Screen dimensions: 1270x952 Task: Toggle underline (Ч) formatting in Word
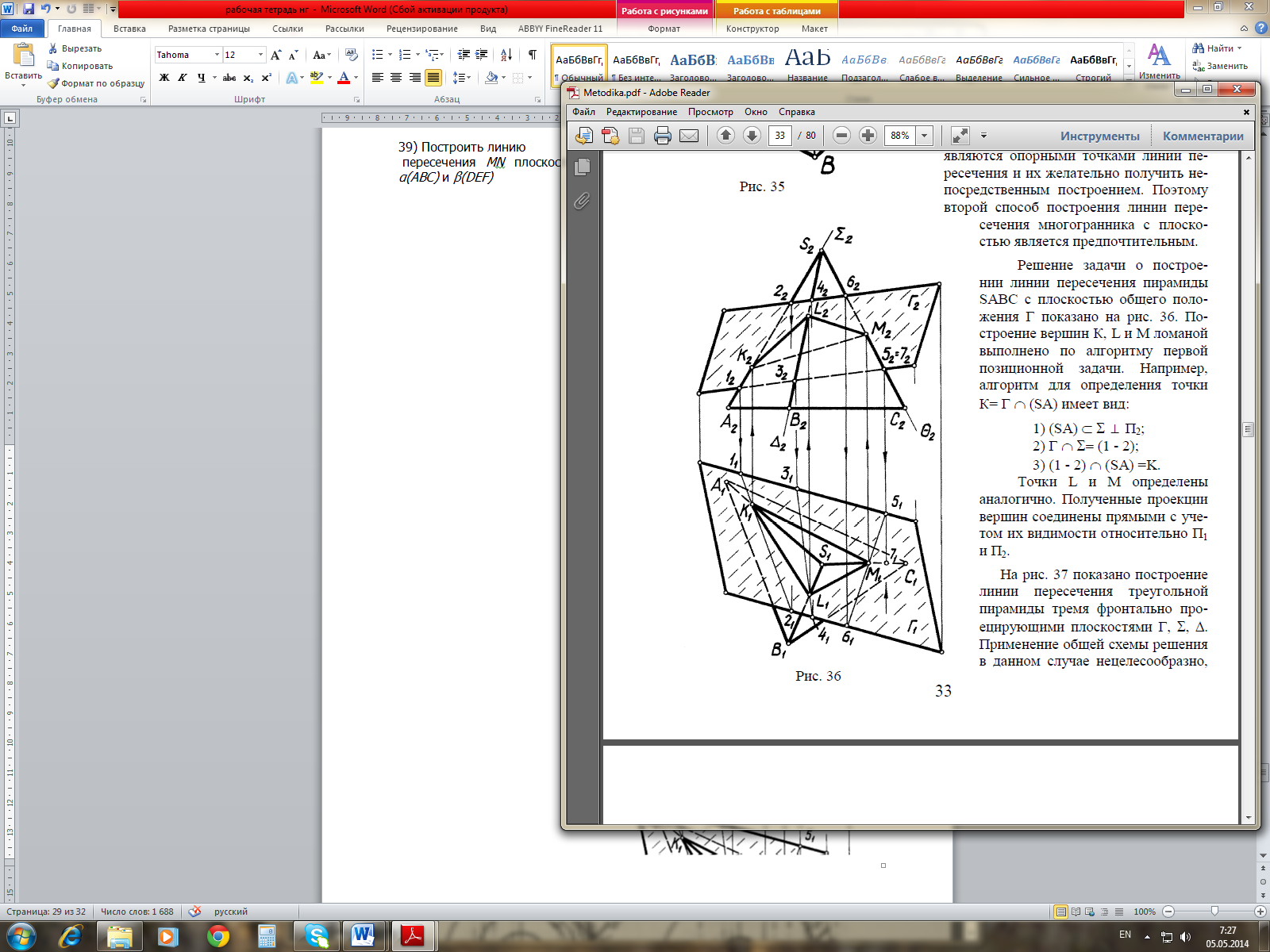201,78
